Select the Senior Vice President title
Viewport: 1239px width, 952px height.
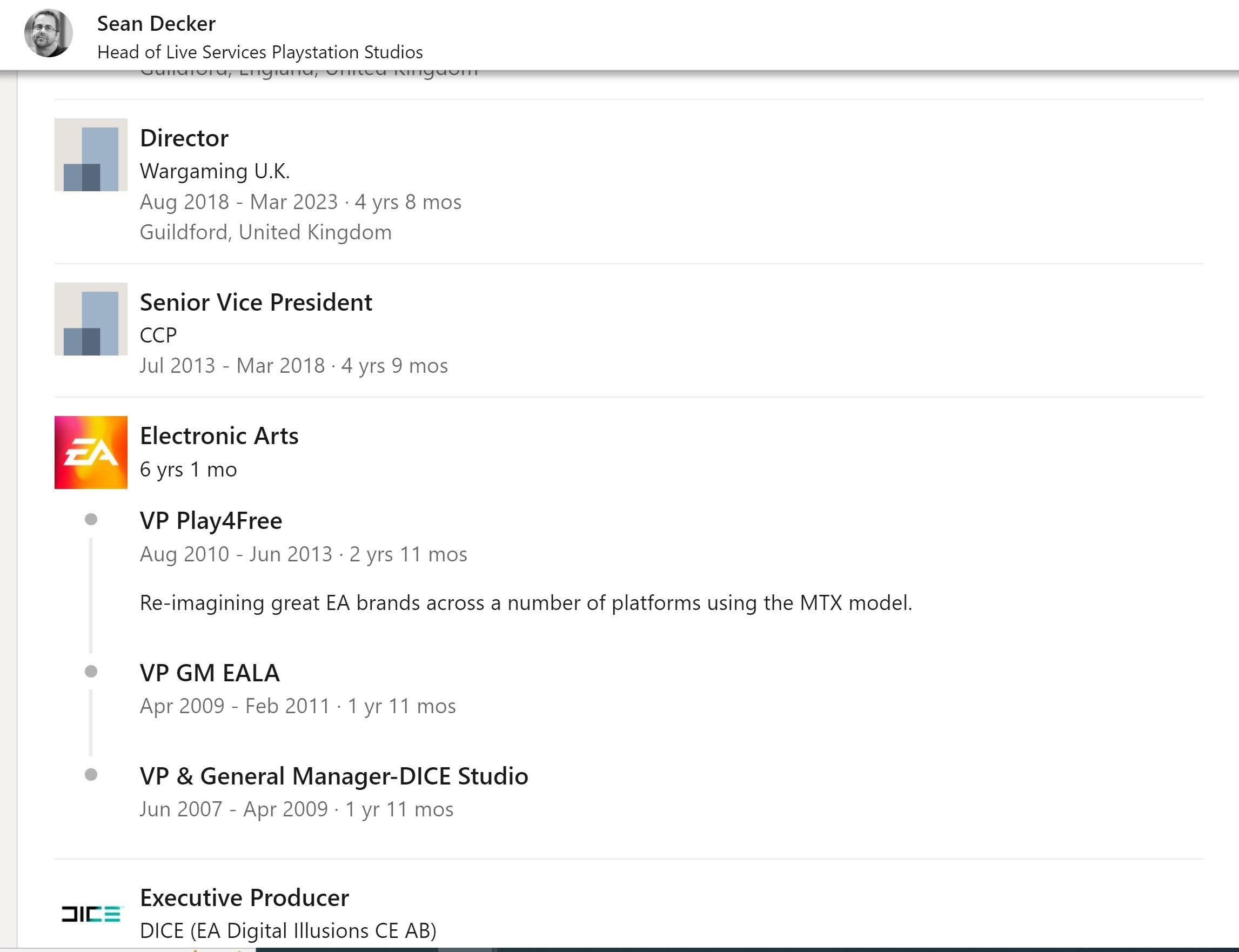tap(256, 303)
